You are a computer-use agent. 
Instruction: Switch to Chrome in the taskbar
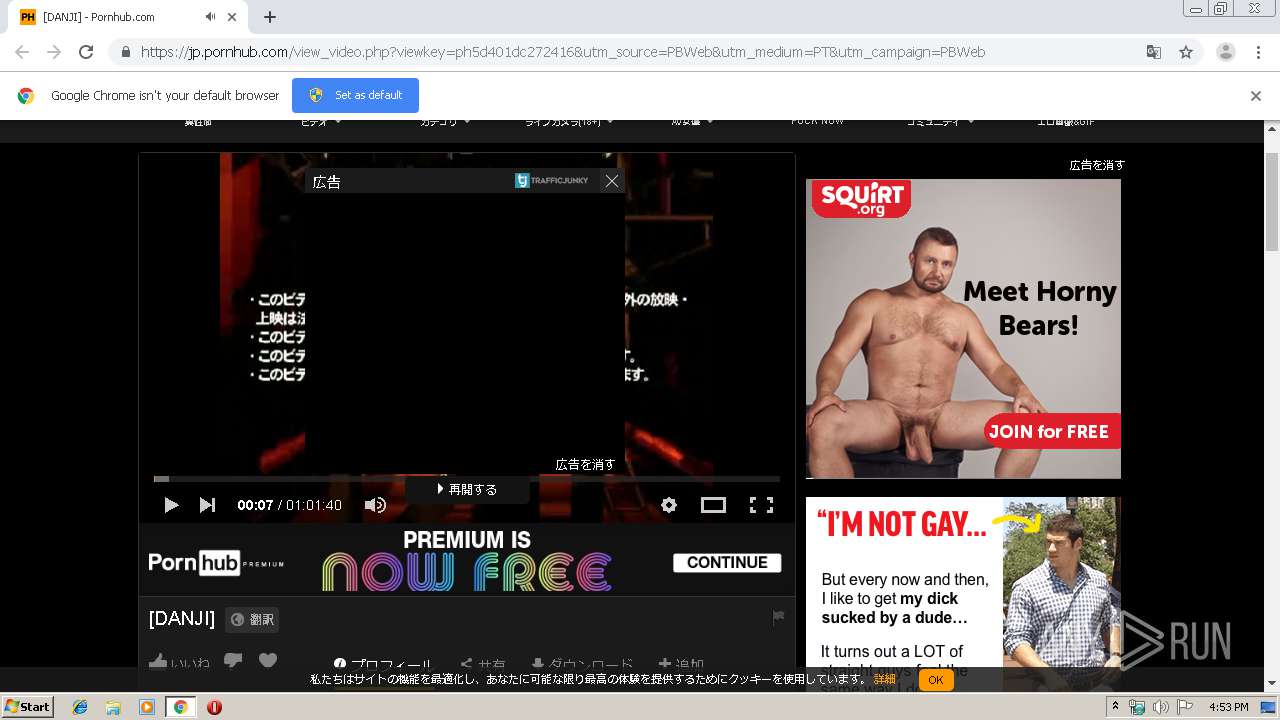pyautogui.click(x=181, y=707)
